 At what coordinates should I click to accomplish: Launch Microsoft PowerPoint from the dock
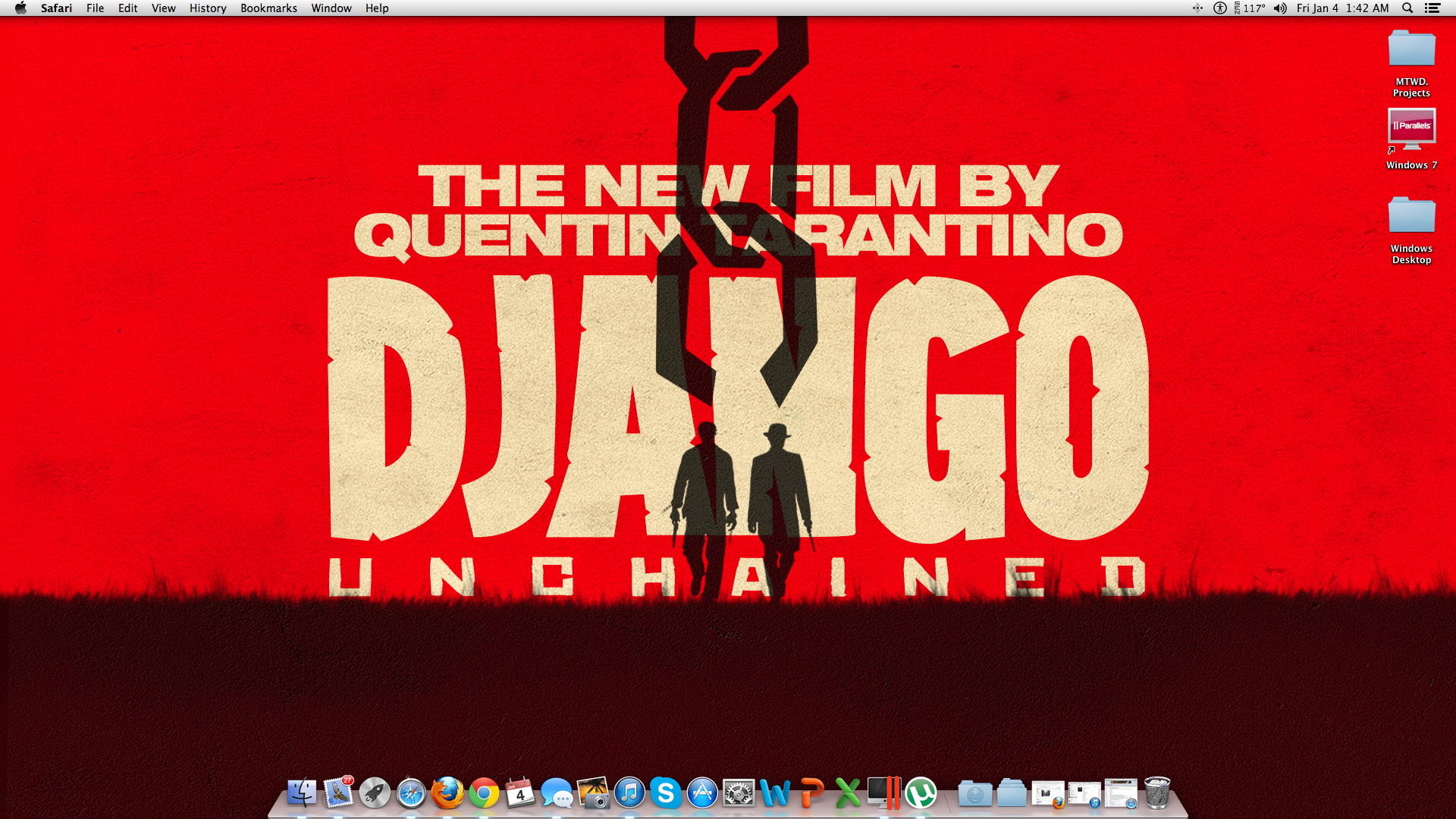point(811,793)
